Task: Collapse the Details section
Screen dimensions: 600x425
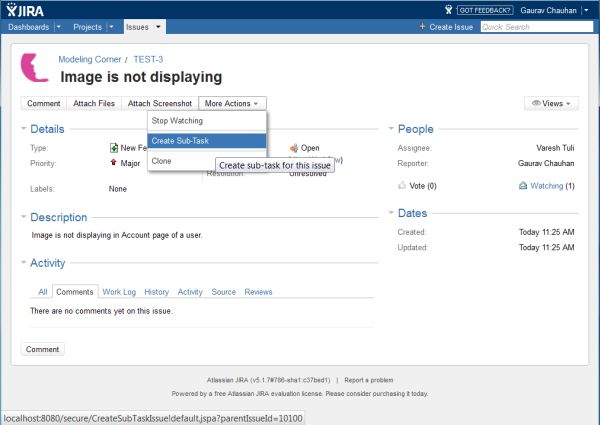Action: click(x=24, y=129)
